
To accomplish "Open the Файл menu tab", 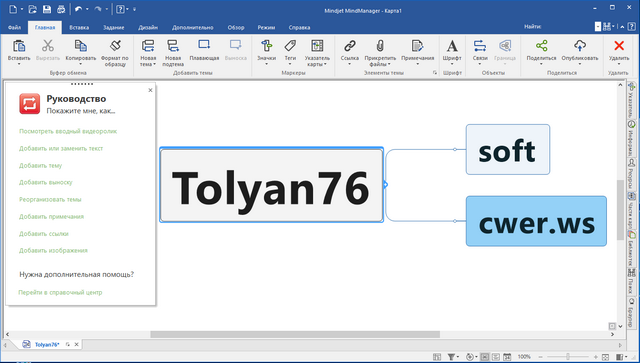I will coord(14,27).
